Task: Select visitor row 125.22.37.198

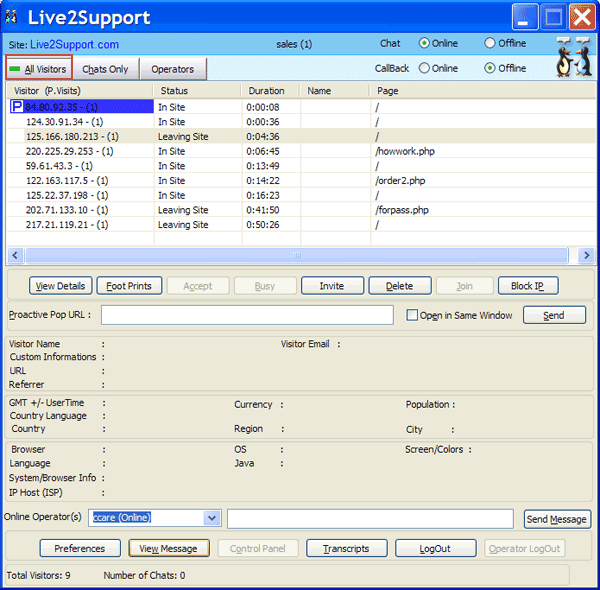Action: pos(302,195)
